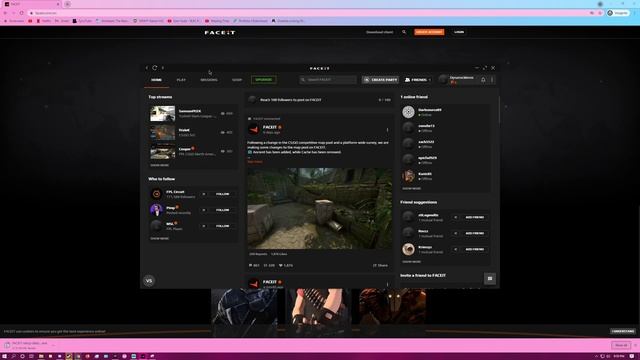Open the Windows Start button
This screenshot has width=640, height=360.
tap(4, 356)
